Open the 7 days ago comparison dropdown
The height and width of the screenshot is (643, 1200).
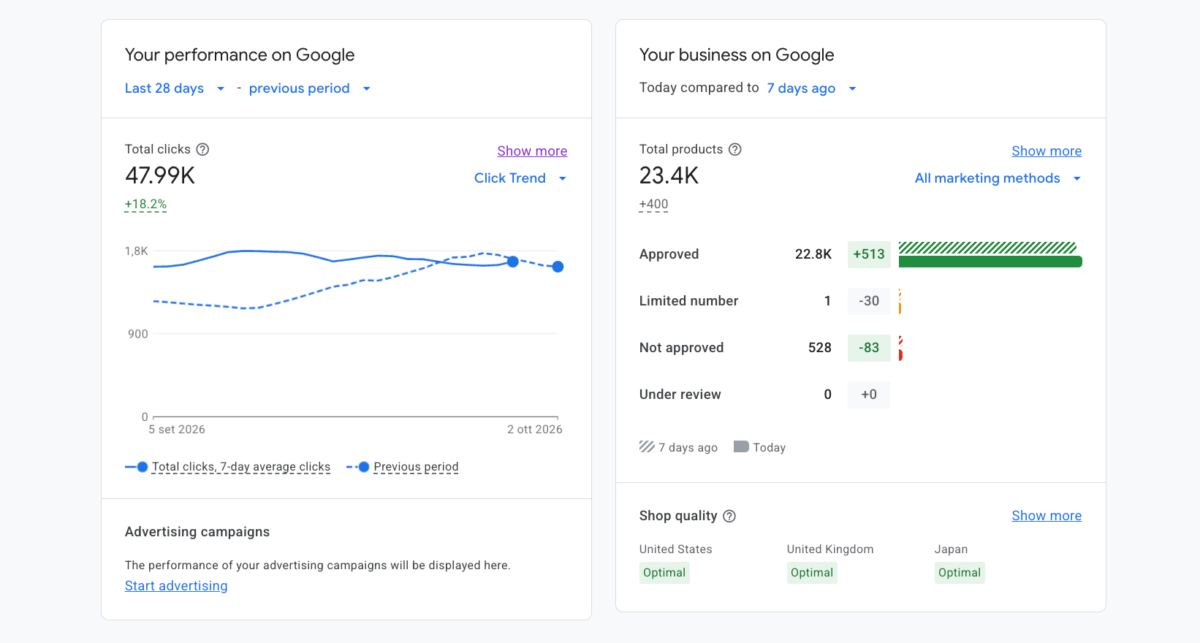(x=812, y=88)
